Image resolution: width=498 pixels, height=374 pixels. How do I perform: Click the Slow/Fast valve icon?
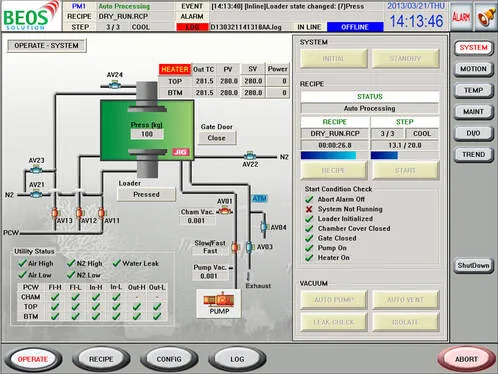[235, 247]
